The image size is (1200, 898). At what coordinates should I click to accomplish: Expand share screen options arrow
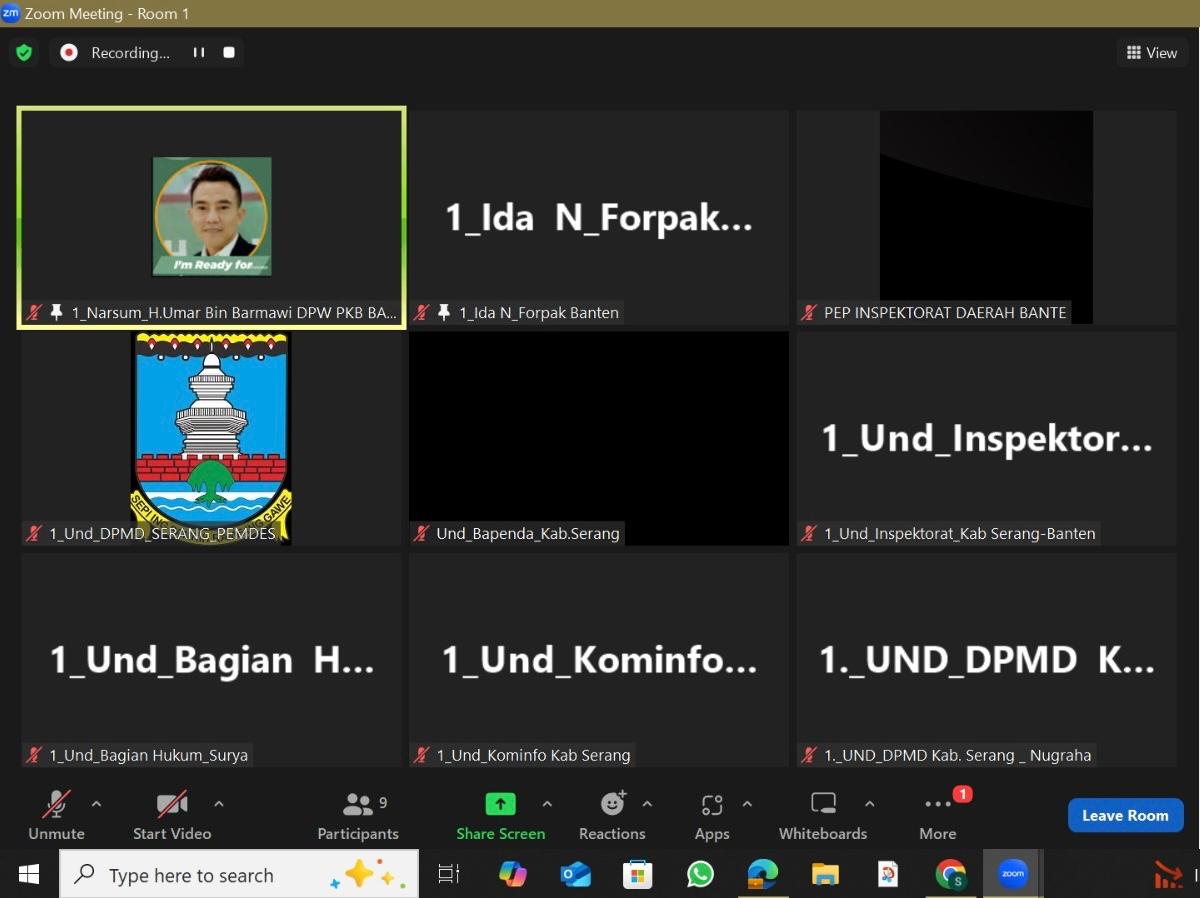[547, 804]
